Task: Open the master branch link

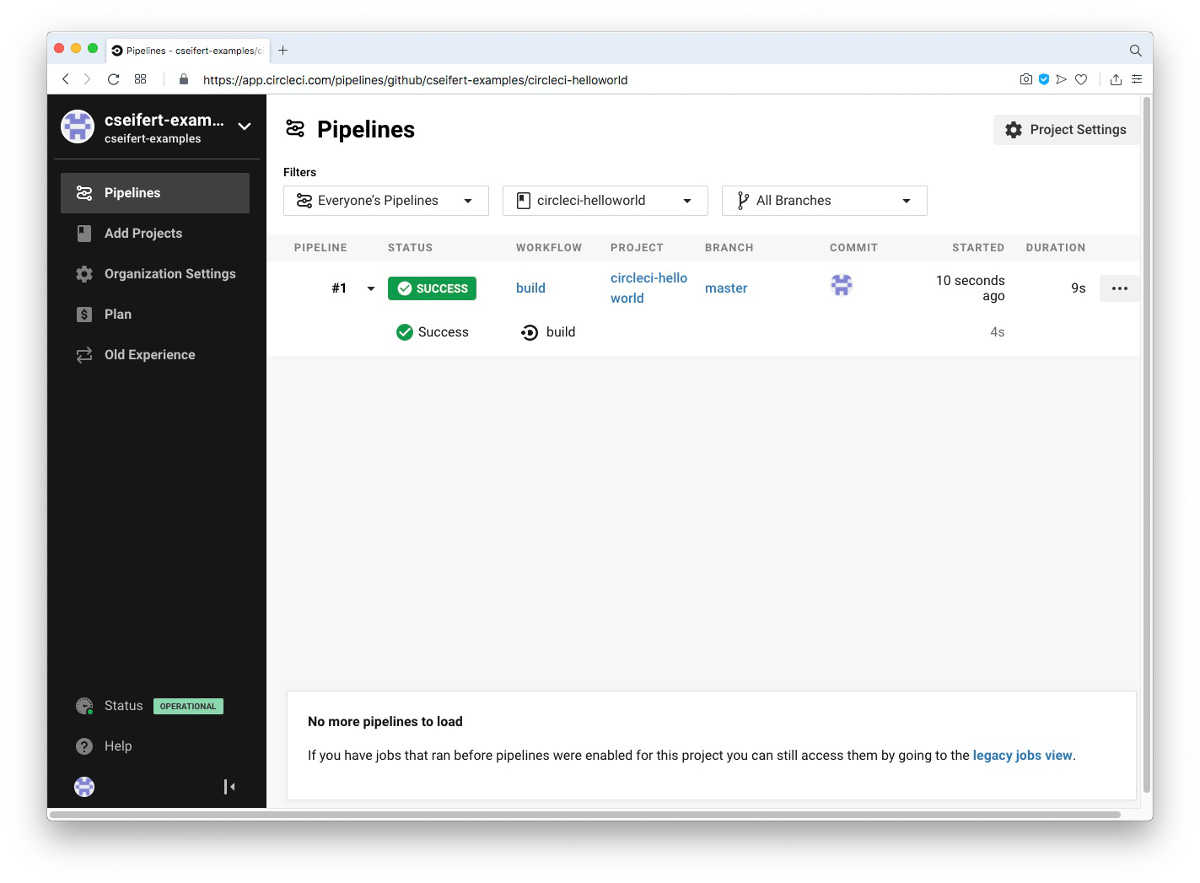Action: click(726, 288)
